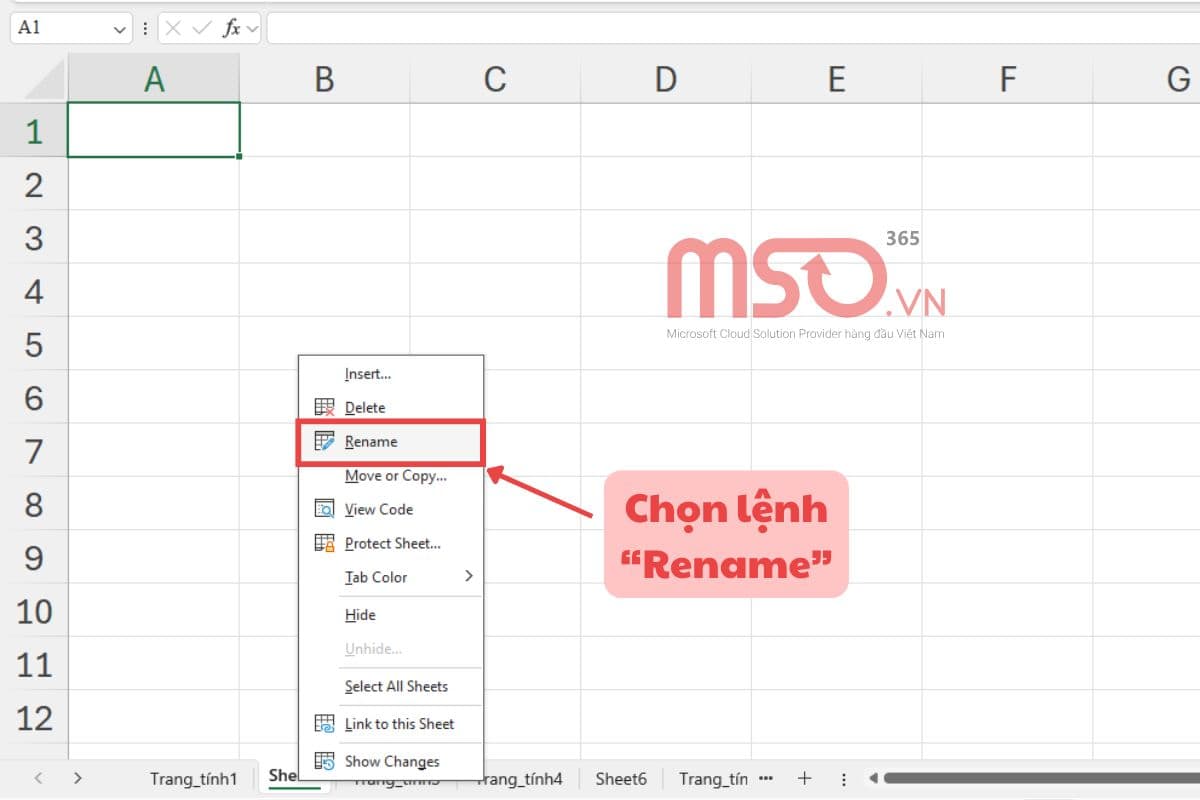The image size is (1200, 800).
Task: Click the Insert Function fx icon
Action: (231, 28)
